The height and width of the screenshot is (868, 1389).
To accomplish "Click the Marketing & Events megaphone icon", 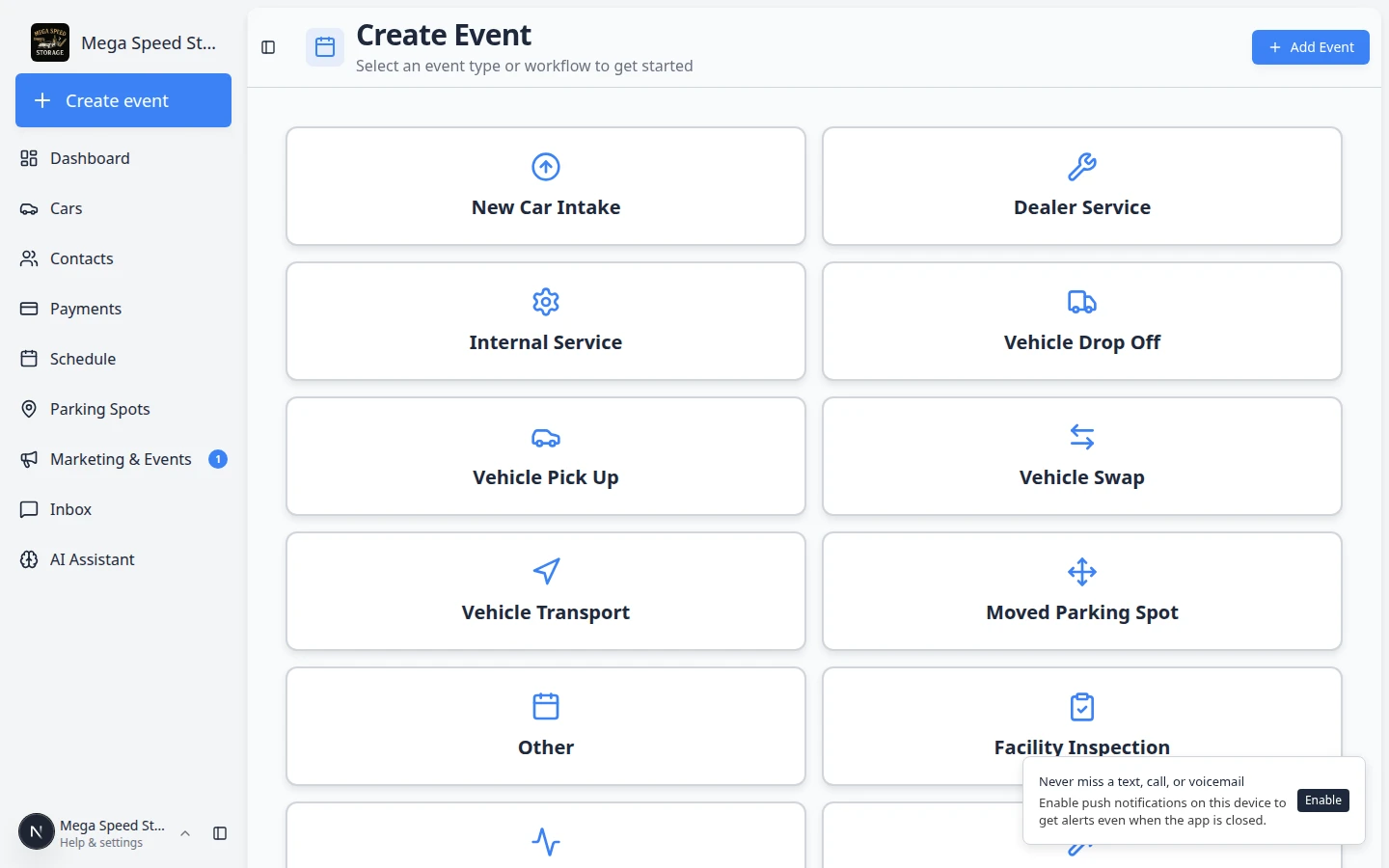I will click(29, 459).
